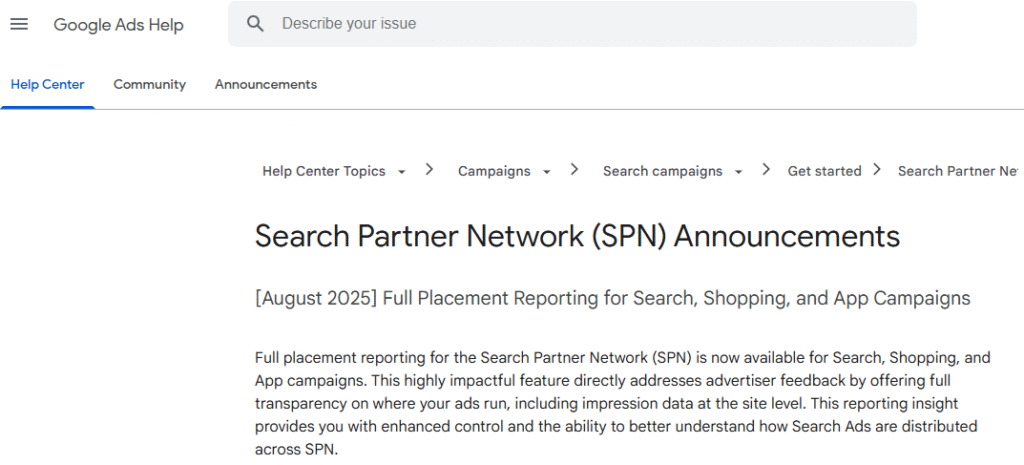Image resolution: width=1024 pixels, height=465 pixels.
Task: Switch to the Help Center tab
Action: tap(47, 85)
